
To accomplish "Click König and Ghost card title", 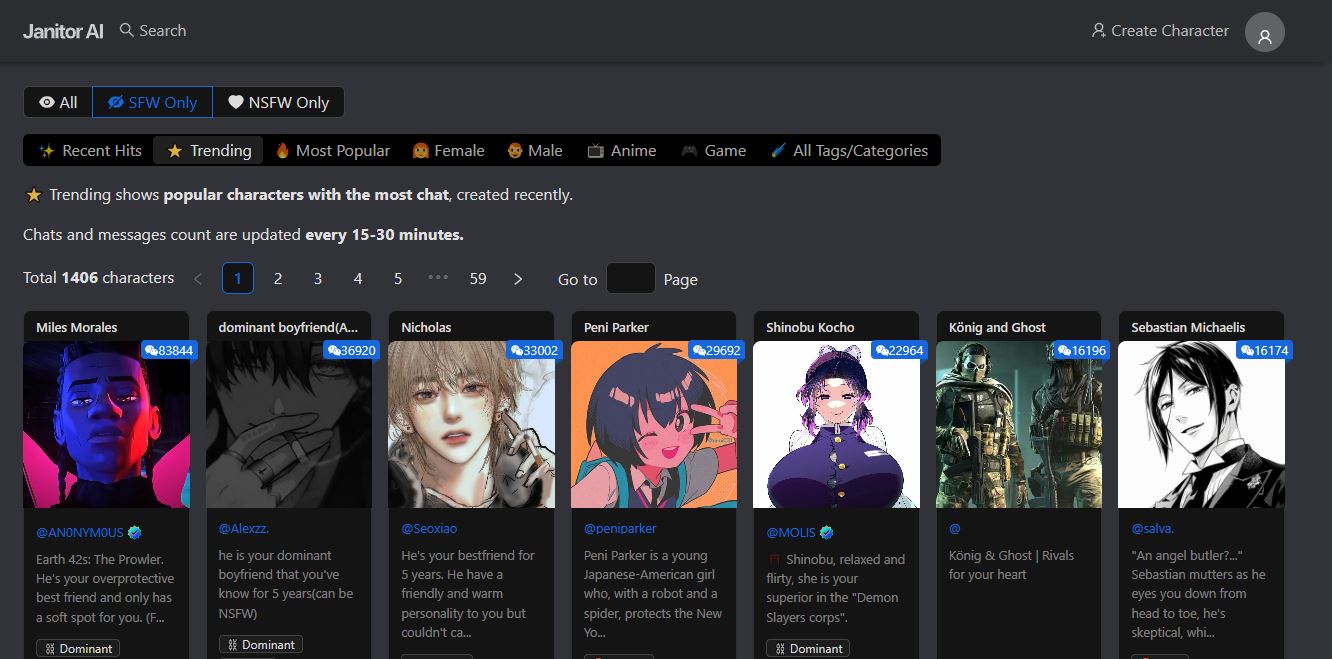I will click(x=997, y=327).
